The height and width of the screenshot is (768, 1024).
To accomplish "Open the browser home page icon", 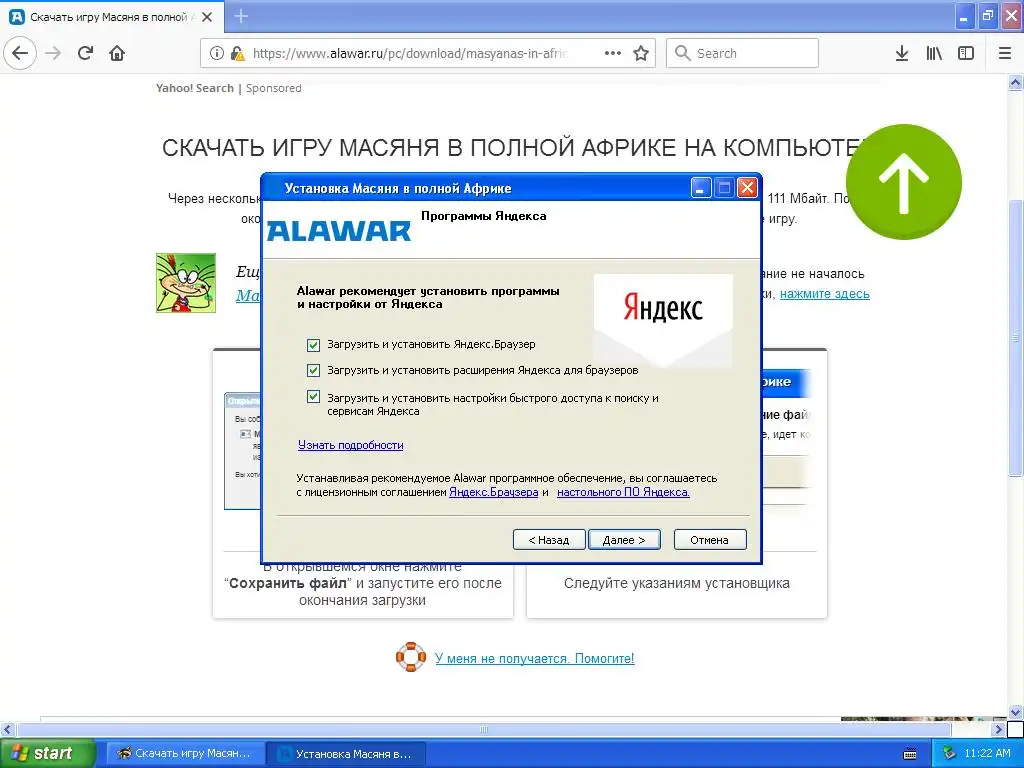I will [117, 53].
